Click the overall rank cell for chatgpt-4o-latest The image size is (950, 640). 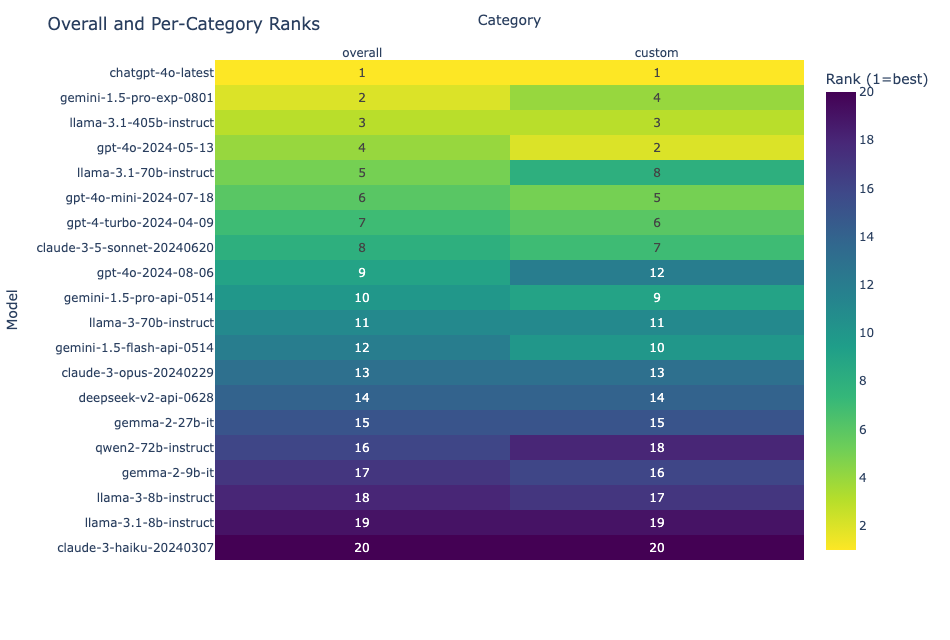(362, 73)
